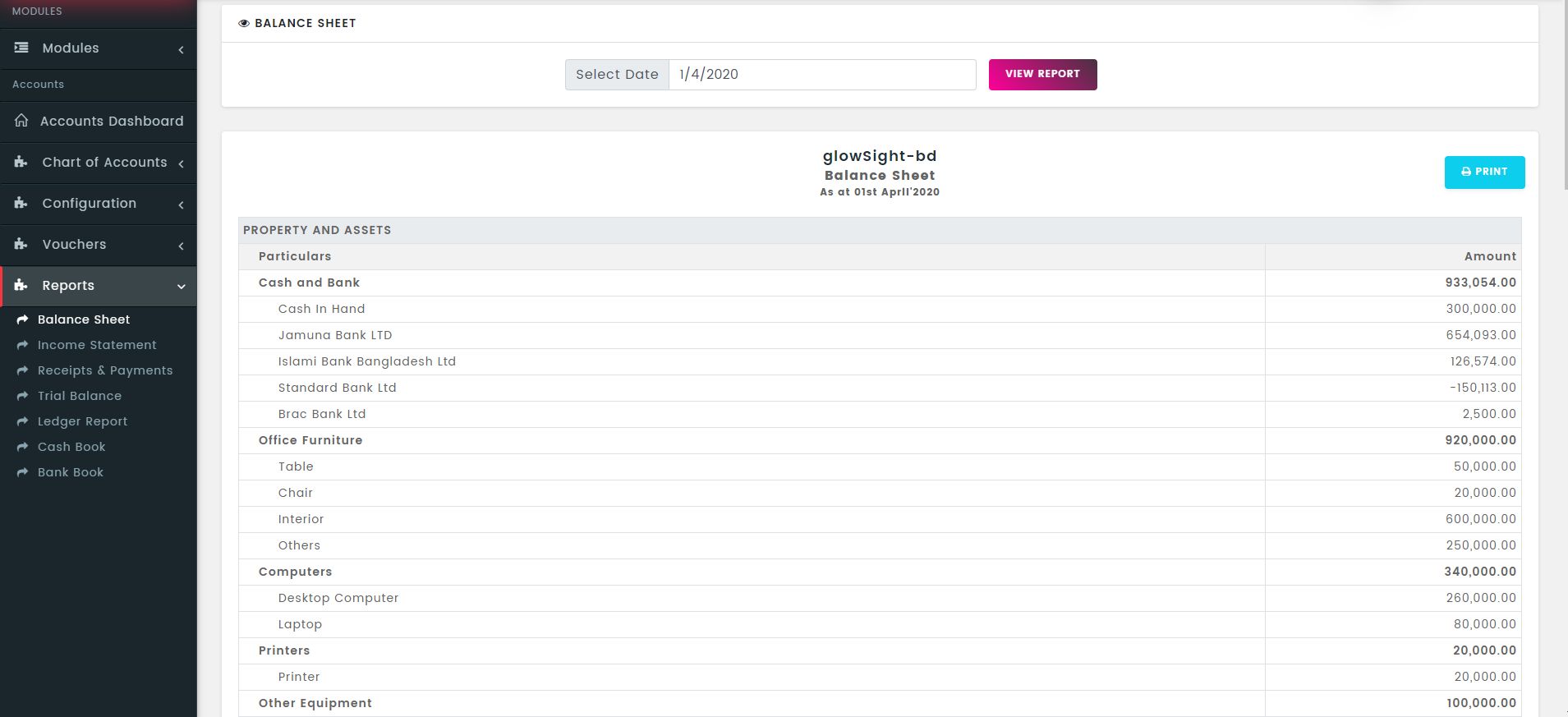Select the Laptop row label
Viewport: 1568px width, 717px height.
click(x=300, y=624)
